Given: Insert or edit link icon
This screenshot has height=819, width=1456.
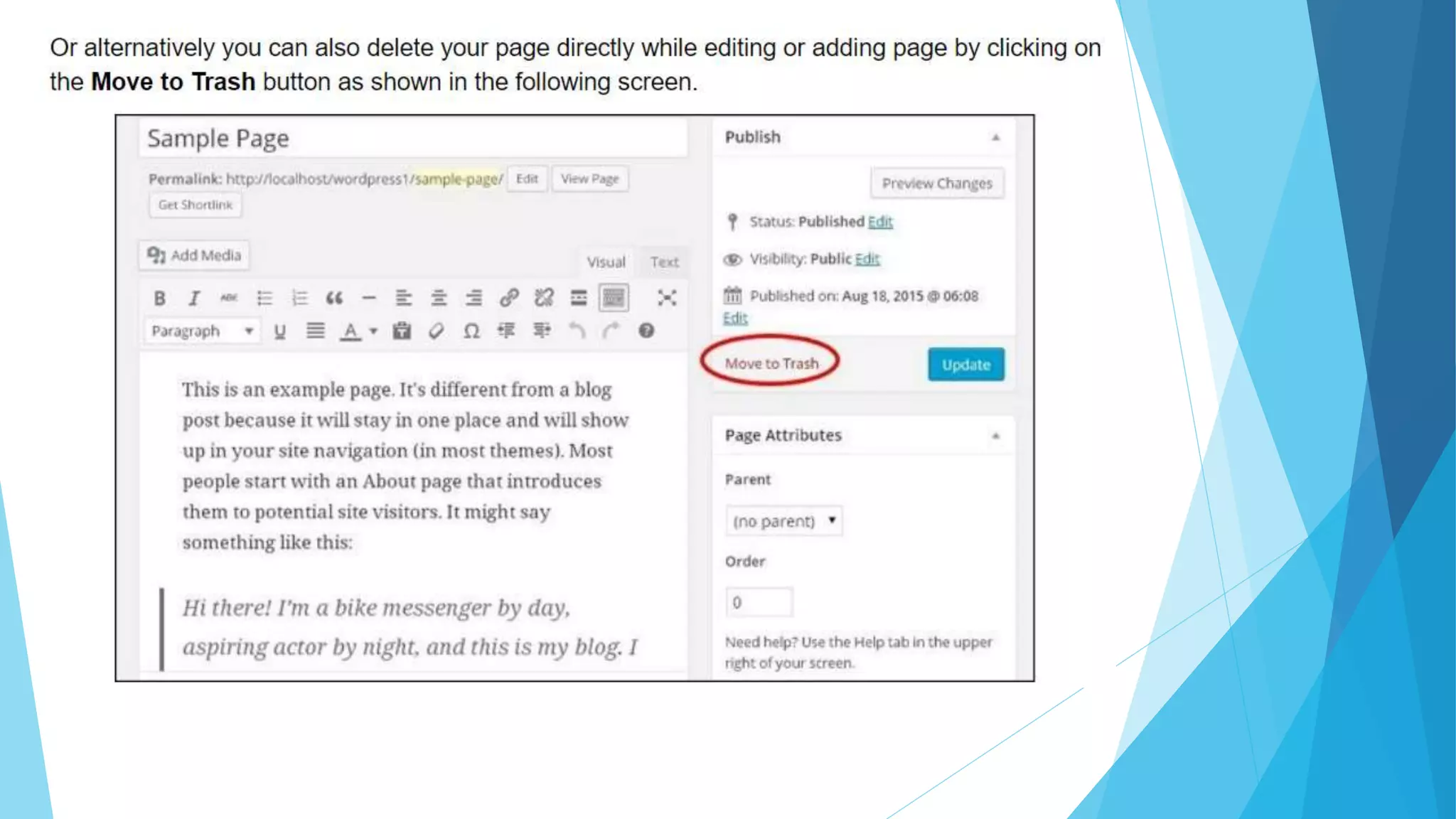Looking at the screenshot, I should pyautogui.click(x=509, y=298).
